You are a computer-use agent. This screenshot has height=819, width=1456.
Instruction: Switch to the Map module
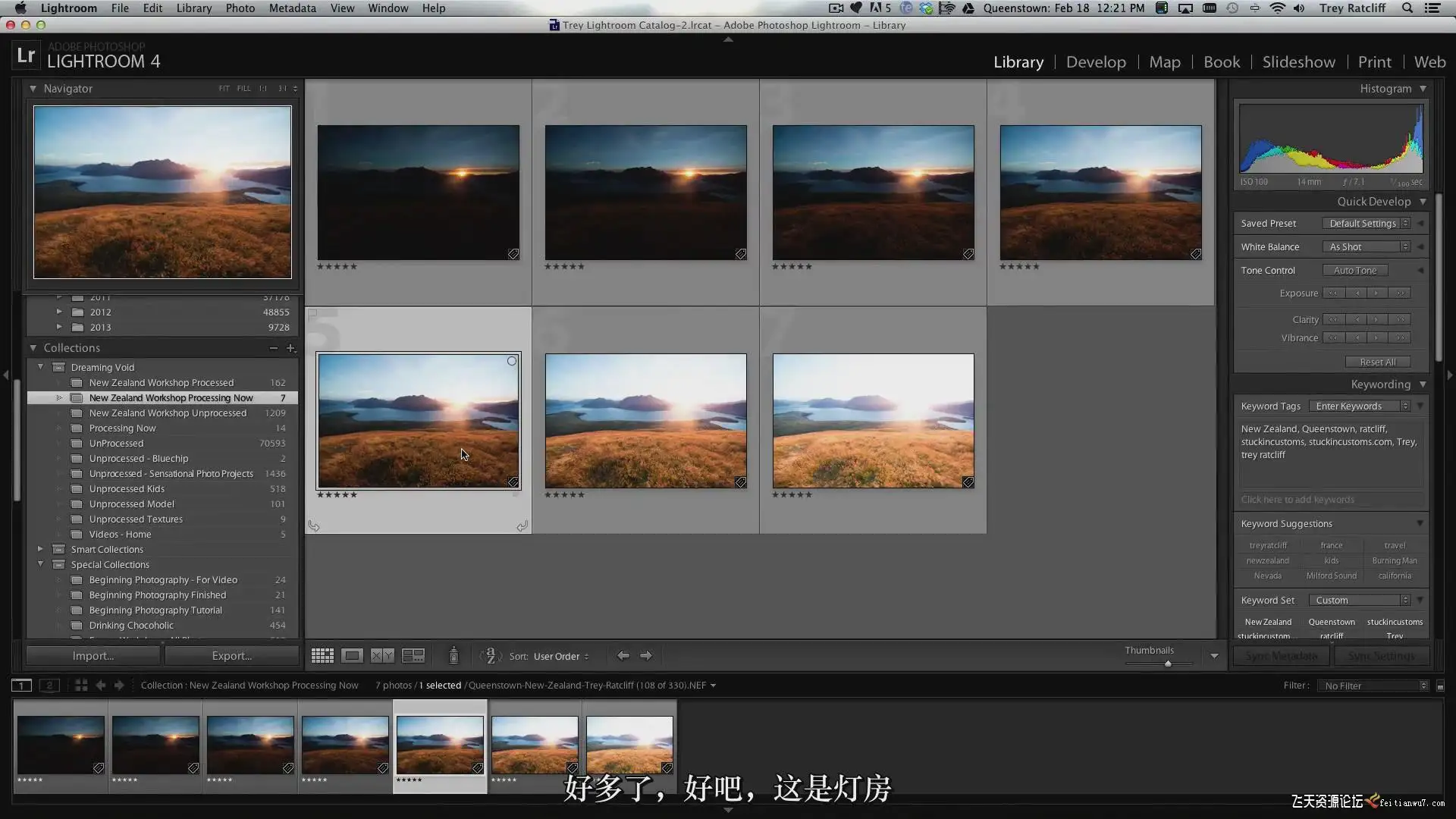coord(1165,62)
